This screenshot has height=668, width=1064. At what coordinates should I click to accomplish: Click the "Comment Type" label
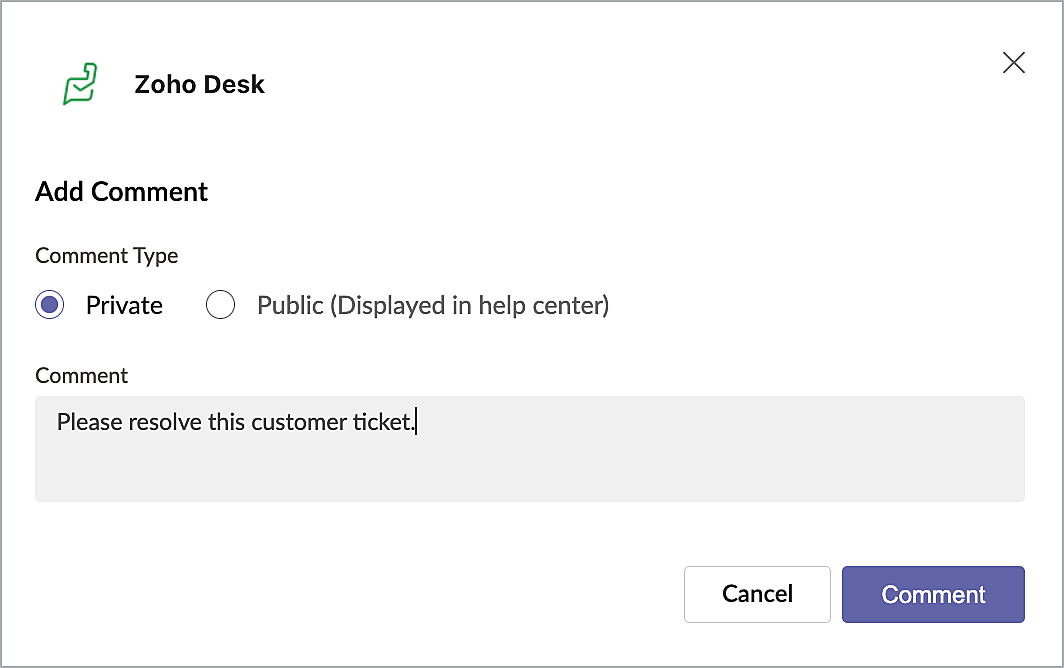106,255
